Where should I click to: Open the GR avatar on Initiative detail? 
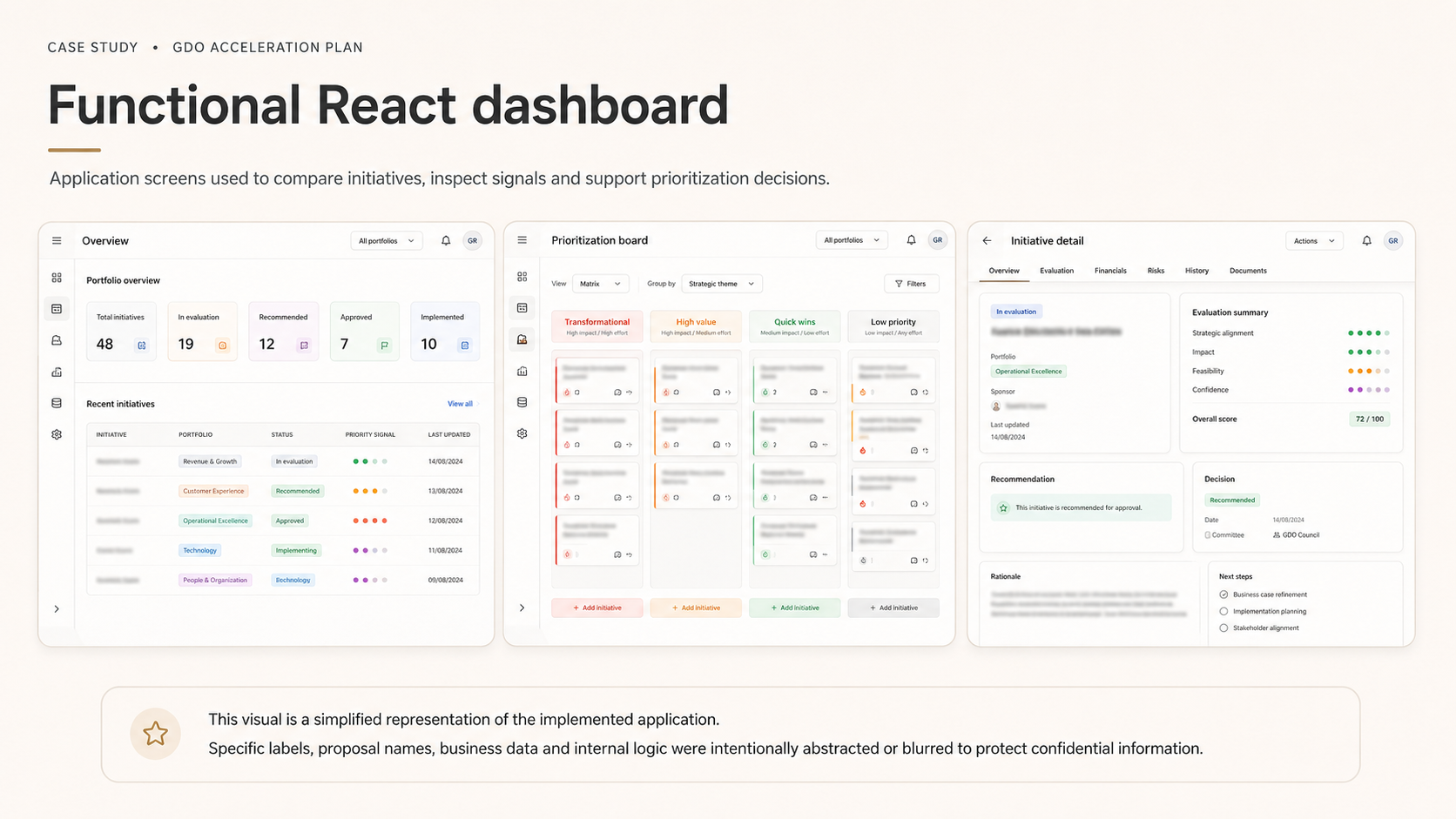[x=1393, y=241]
